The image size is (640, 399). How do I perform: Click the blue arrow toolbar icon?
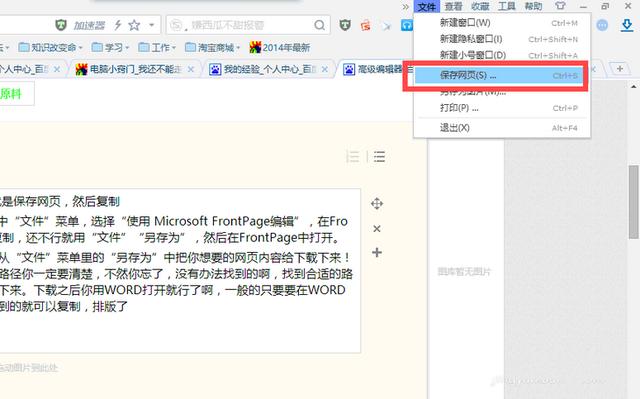[x=386, y=26]
